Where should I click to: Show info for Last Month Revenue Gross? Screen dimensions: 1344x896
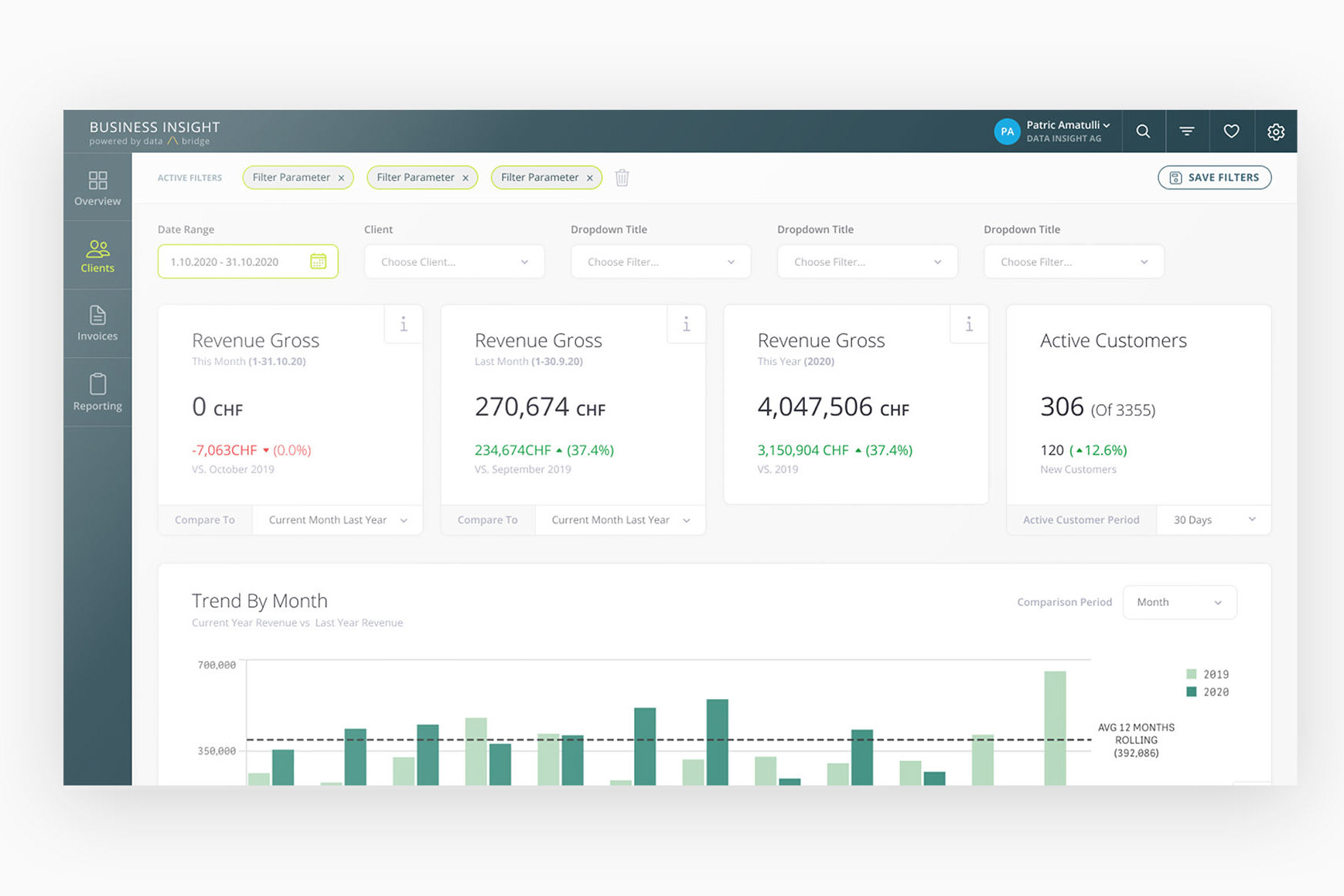tap(686, 324)
